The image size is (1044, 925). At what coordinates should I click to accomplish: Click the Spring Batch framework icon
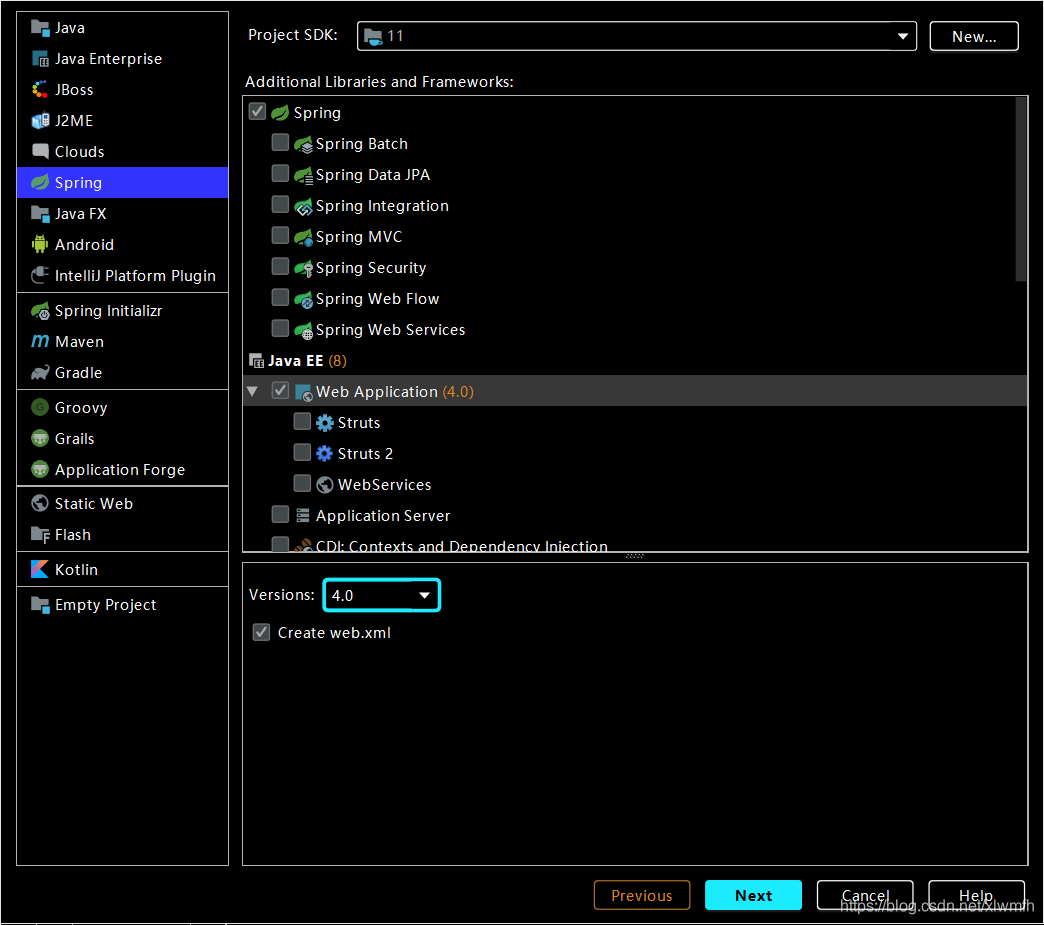303,145
